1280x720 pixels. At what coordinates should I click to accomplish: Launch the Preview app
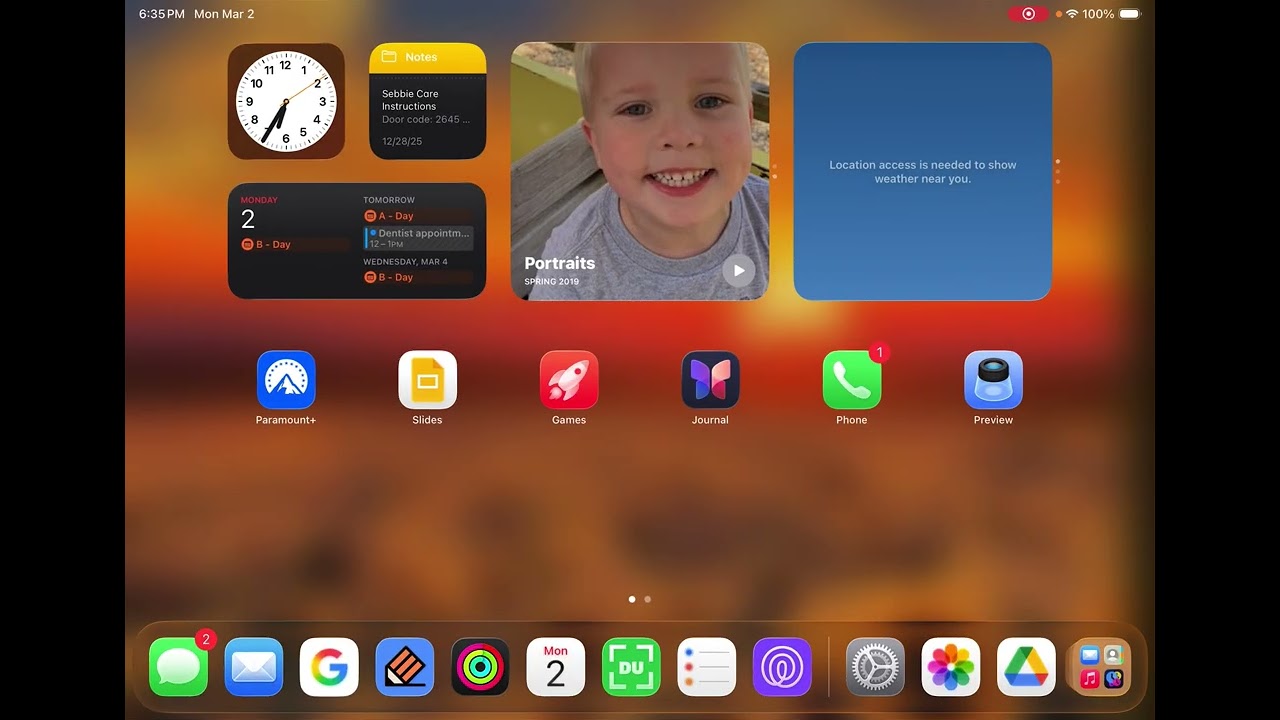[993, 380]
